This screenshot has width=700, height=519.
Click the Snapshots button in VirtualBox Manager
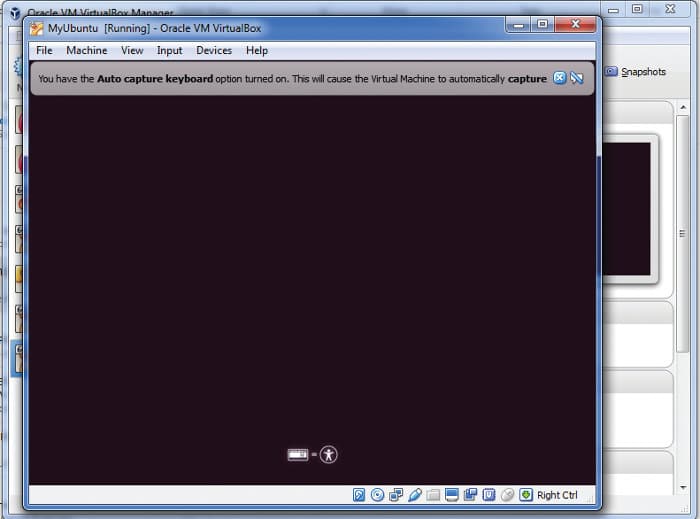[636, 71]
